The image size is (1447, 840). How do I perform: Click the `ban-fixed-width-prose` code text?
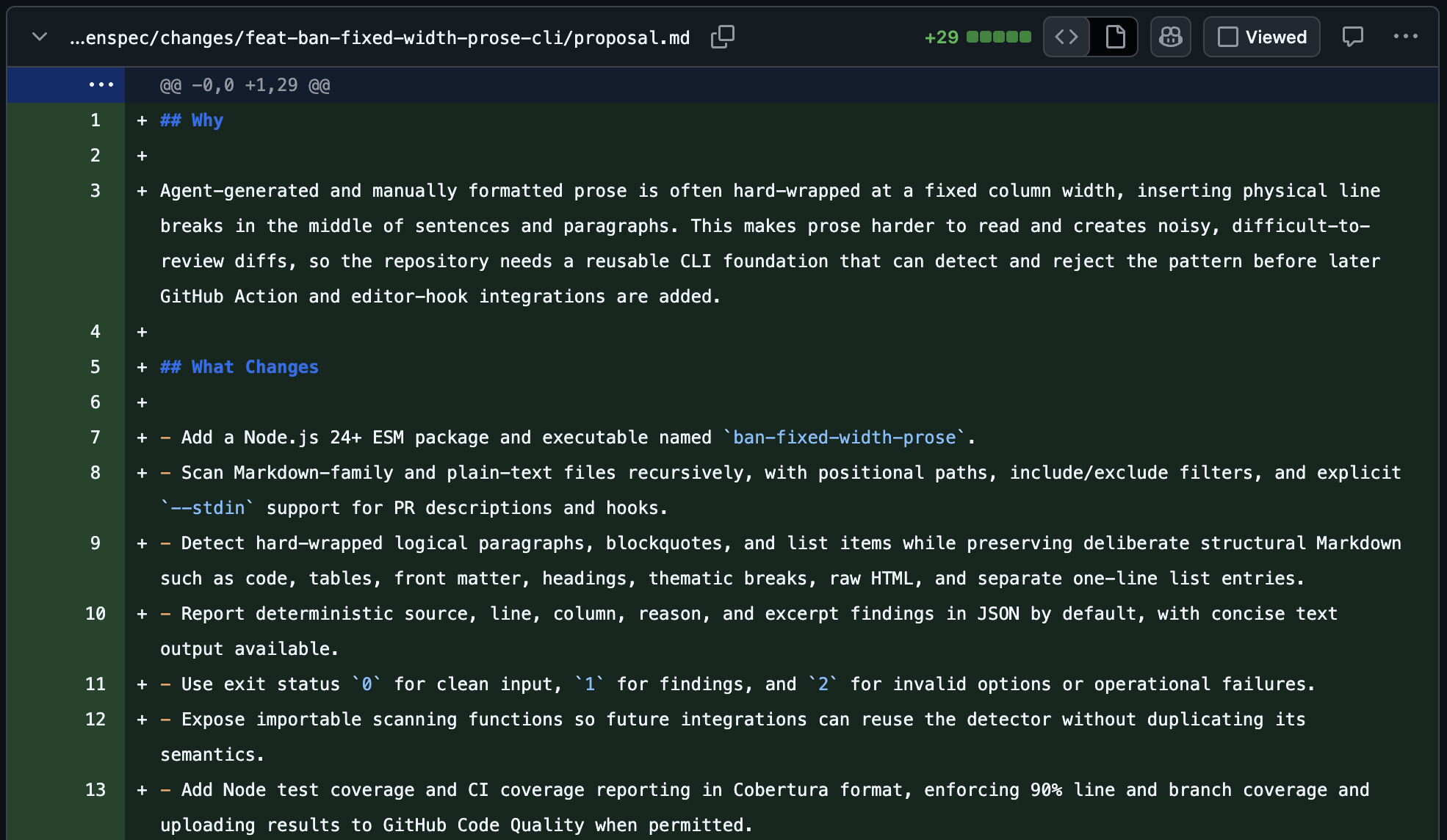tap(845, 438)
